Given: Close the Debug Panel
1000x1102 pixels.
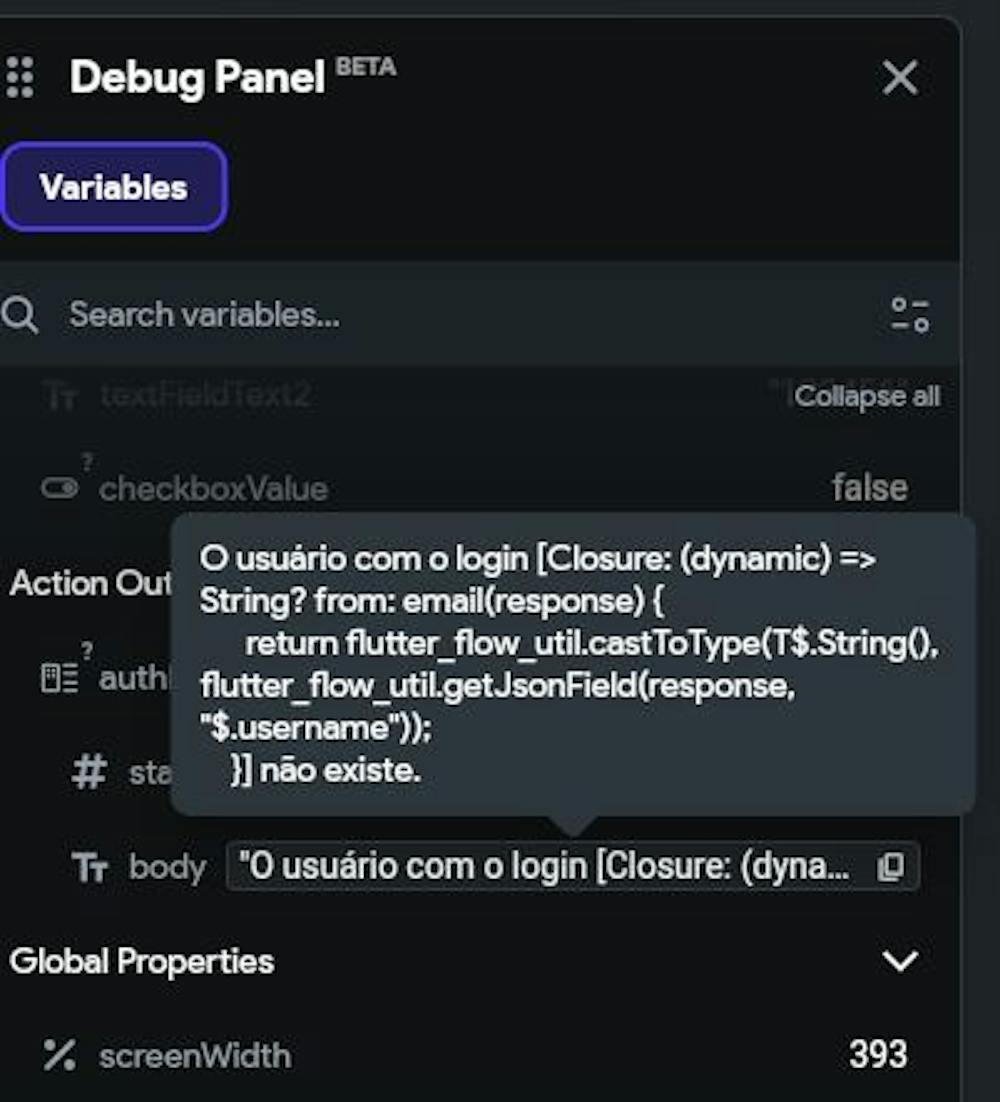Looking at the screenshot, I should 900,77.
